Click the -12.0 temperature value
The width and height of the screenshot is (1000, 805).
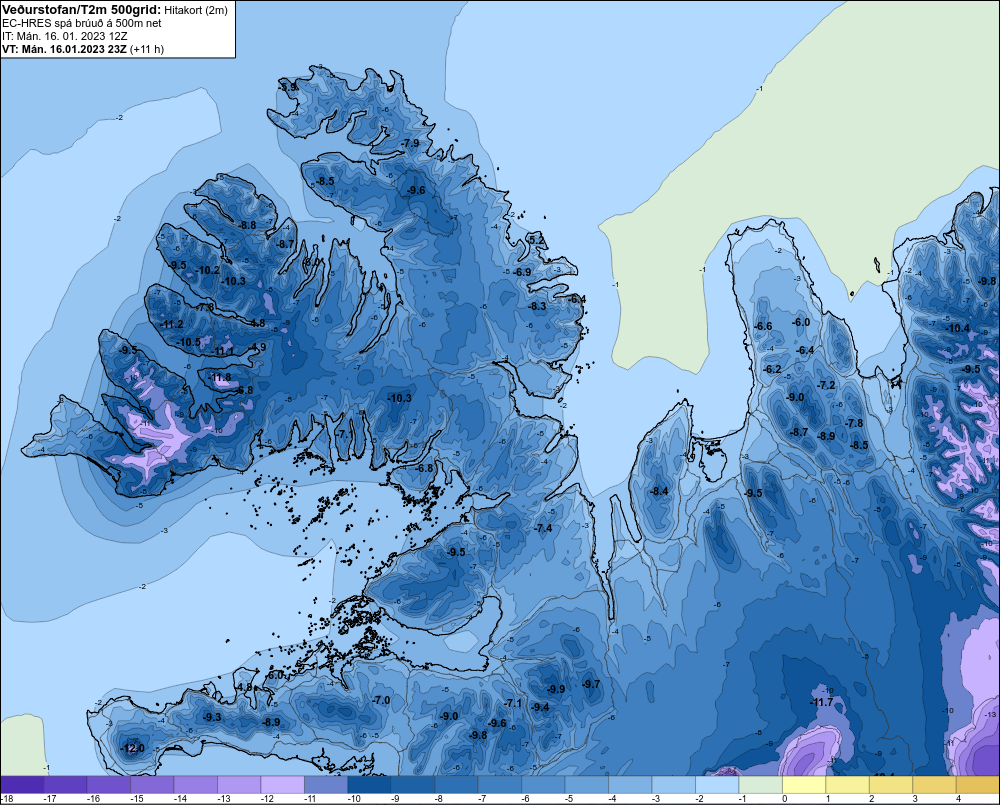tap(133, 748)
